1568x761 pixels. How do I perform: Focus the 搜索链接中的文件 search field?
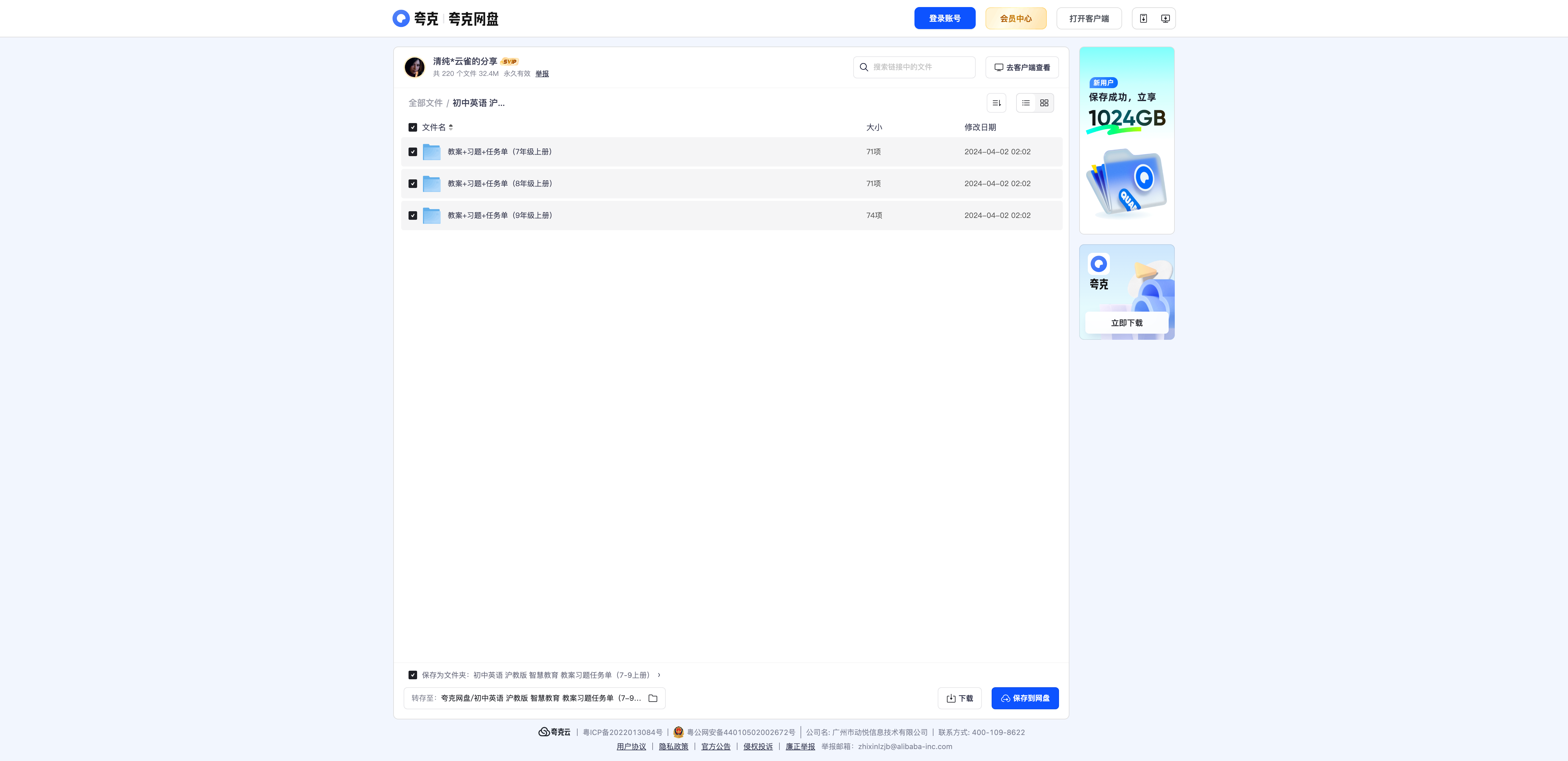[x=914, y=67]
